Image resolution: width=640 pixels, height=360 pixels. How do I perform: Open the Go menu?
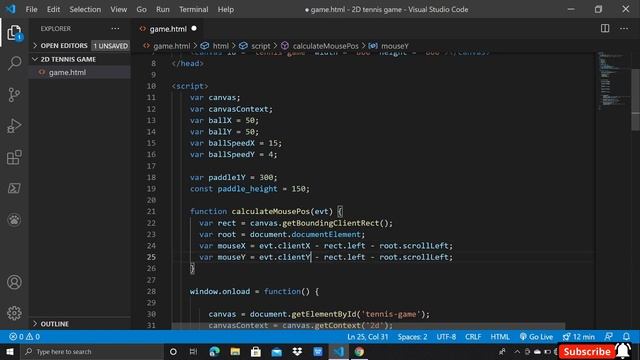[x=141, y=9]
